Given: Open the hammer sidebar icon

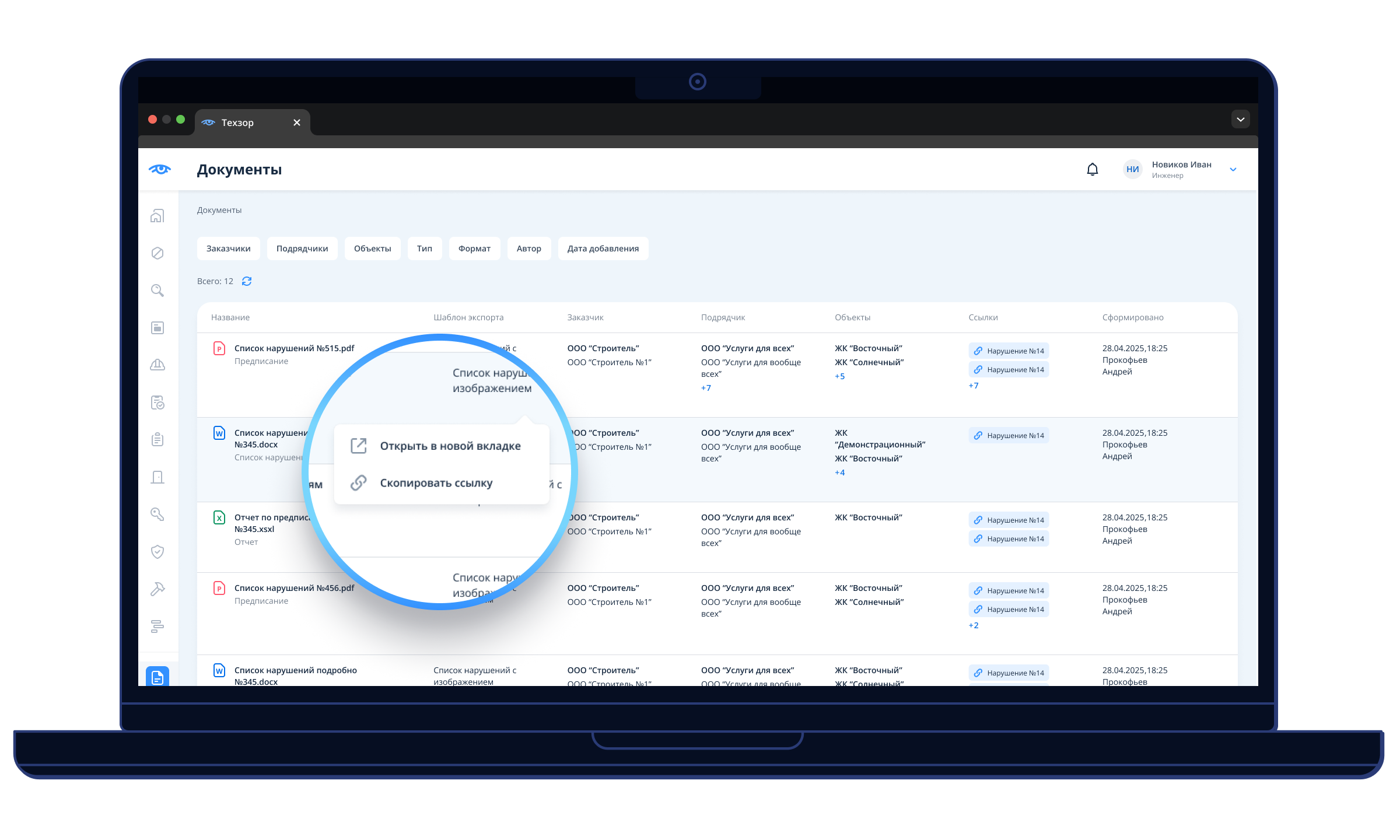Looking at the screenshot, I should (157, 589).
